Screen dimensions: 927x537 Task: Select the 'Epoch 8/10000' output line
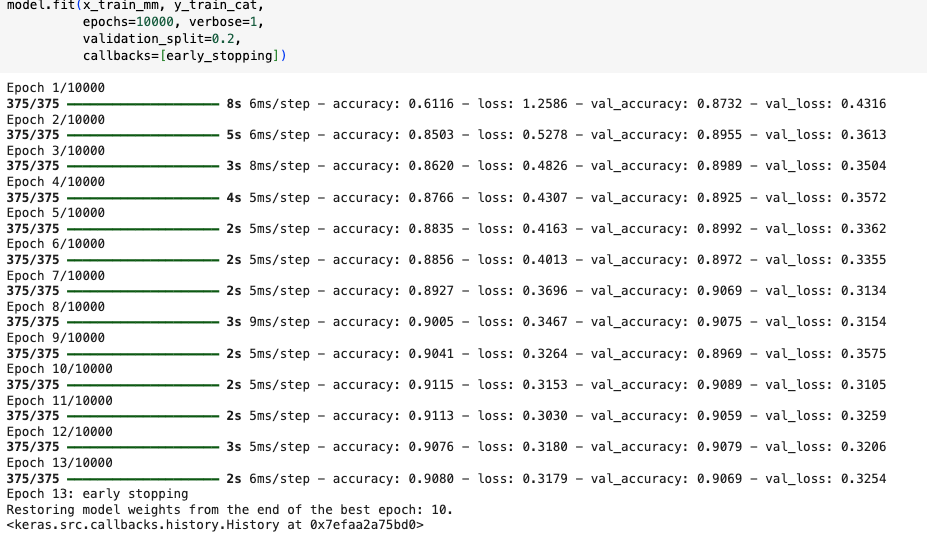(56, 306)
